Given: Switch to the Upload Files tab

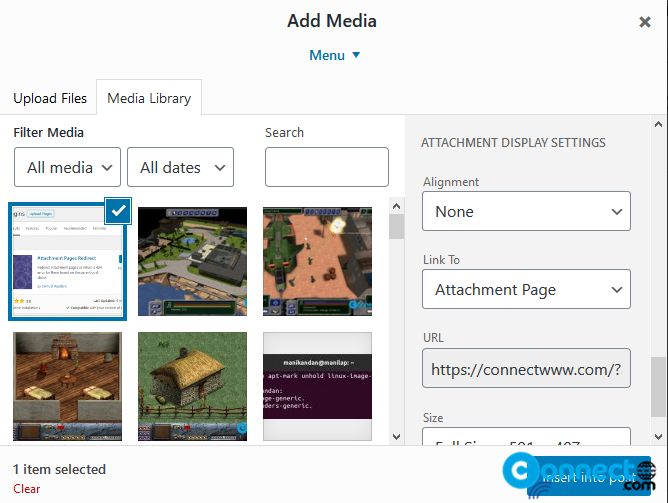Looking at the screenshot, I should tap(50, 98).
